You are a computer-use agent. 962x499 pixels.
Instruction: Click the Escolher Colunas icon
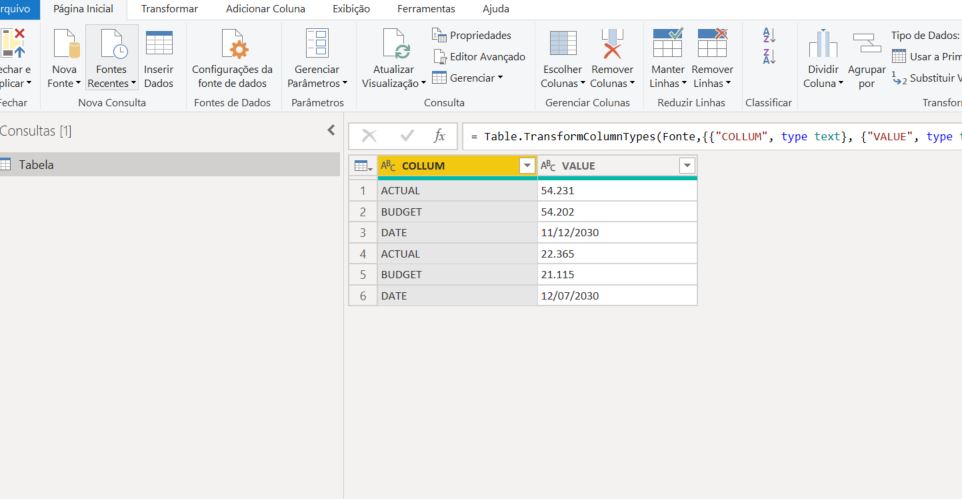tap(563, 44)
